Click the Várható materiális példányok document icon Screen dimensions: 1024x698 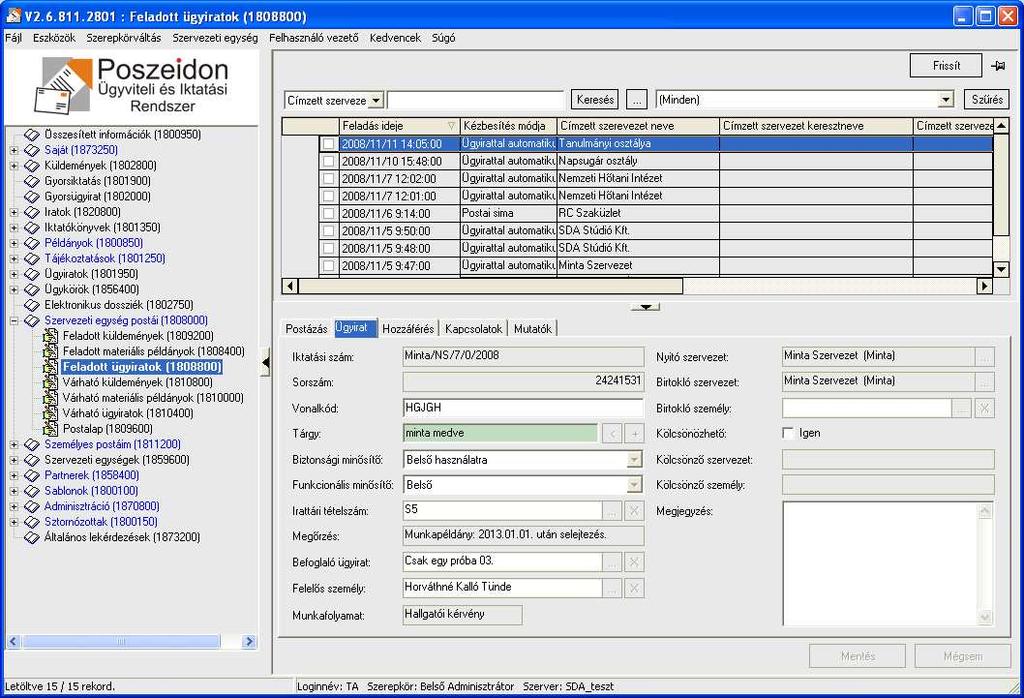pyautogui.click(x=50, y=398)
